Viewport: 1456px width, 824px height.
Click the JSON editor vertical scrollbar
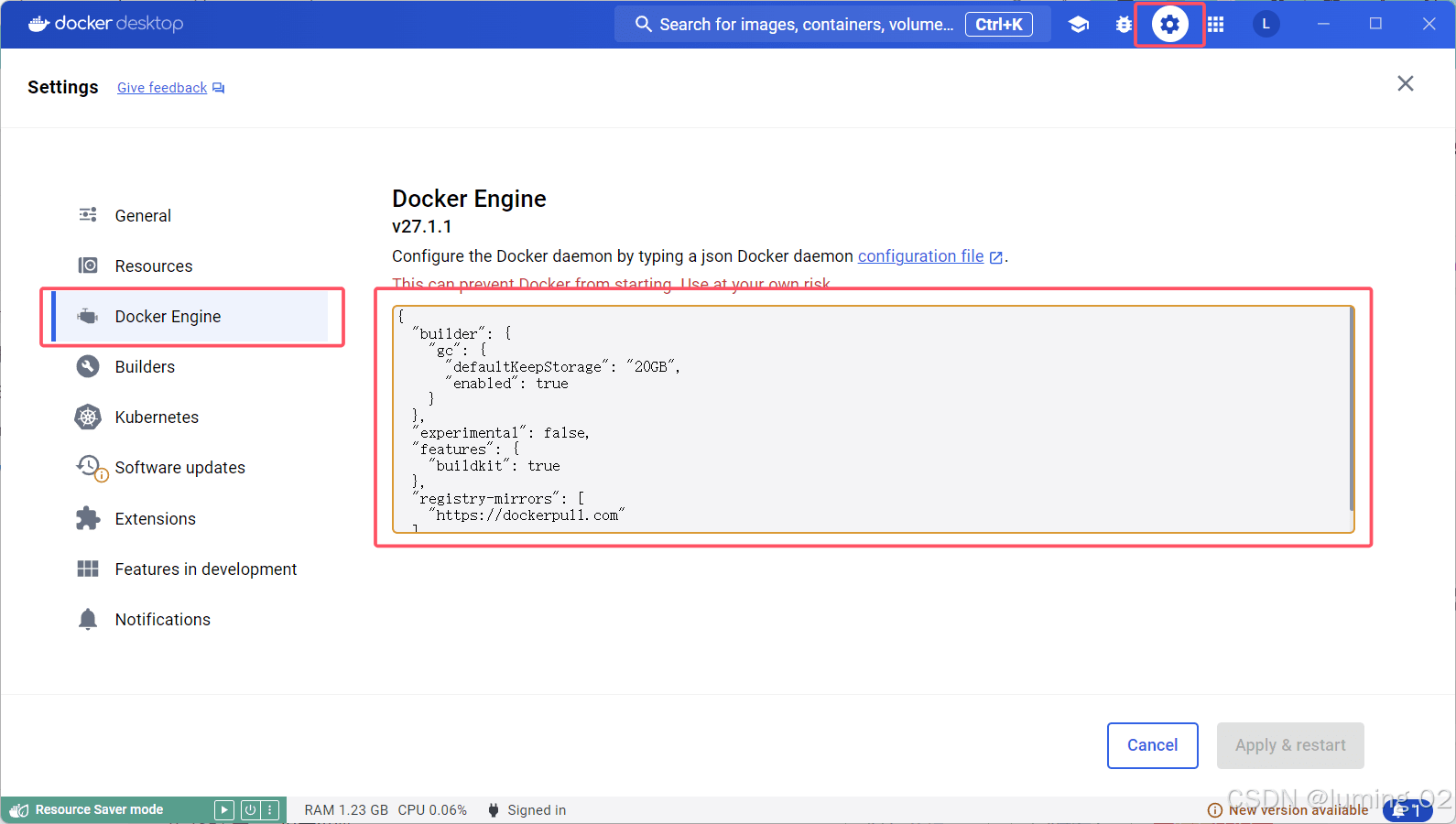pos(1351,409)
